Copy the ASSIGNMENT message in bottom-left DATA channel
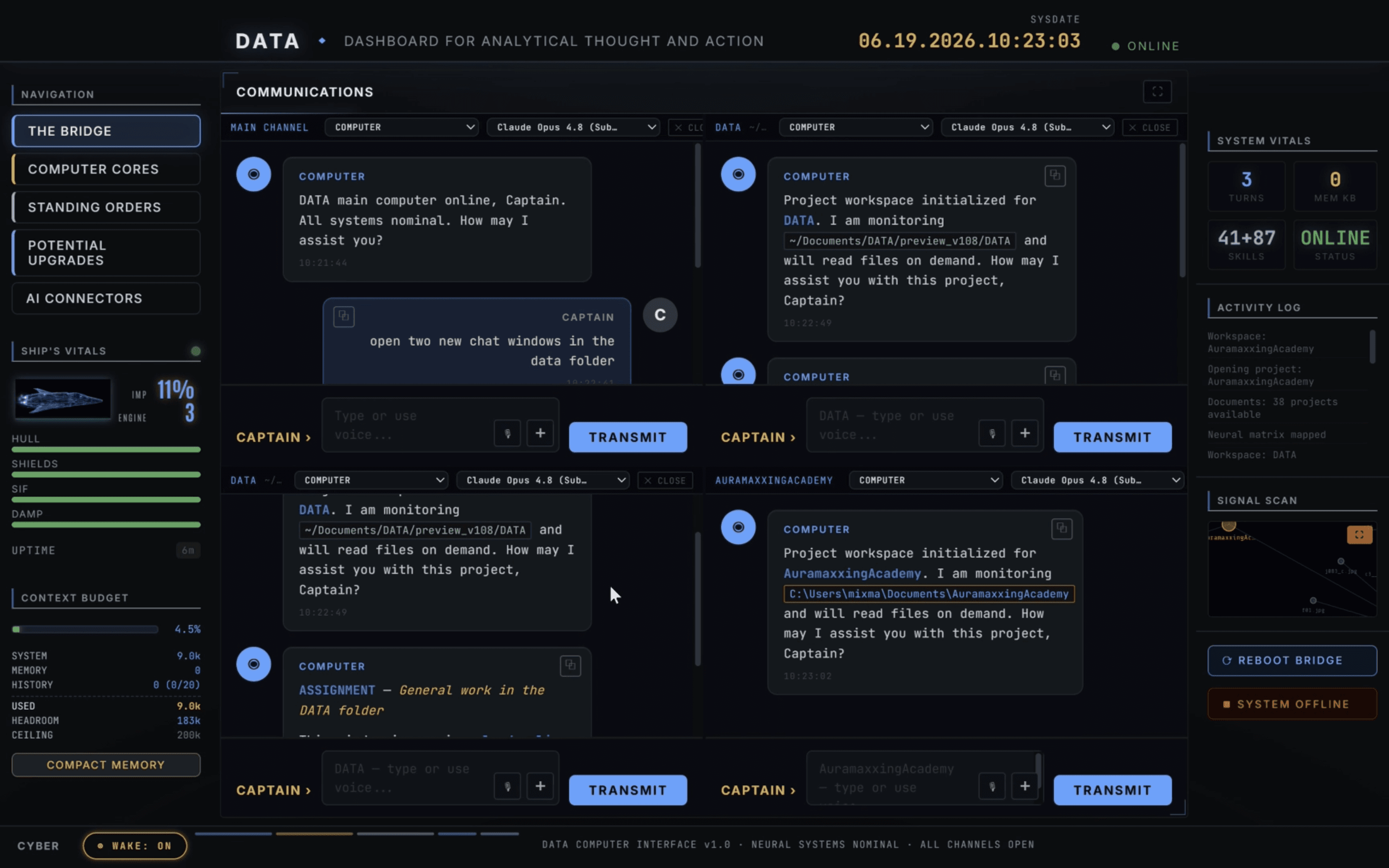Screen dimensions: 1389x868 click(570, 665)
